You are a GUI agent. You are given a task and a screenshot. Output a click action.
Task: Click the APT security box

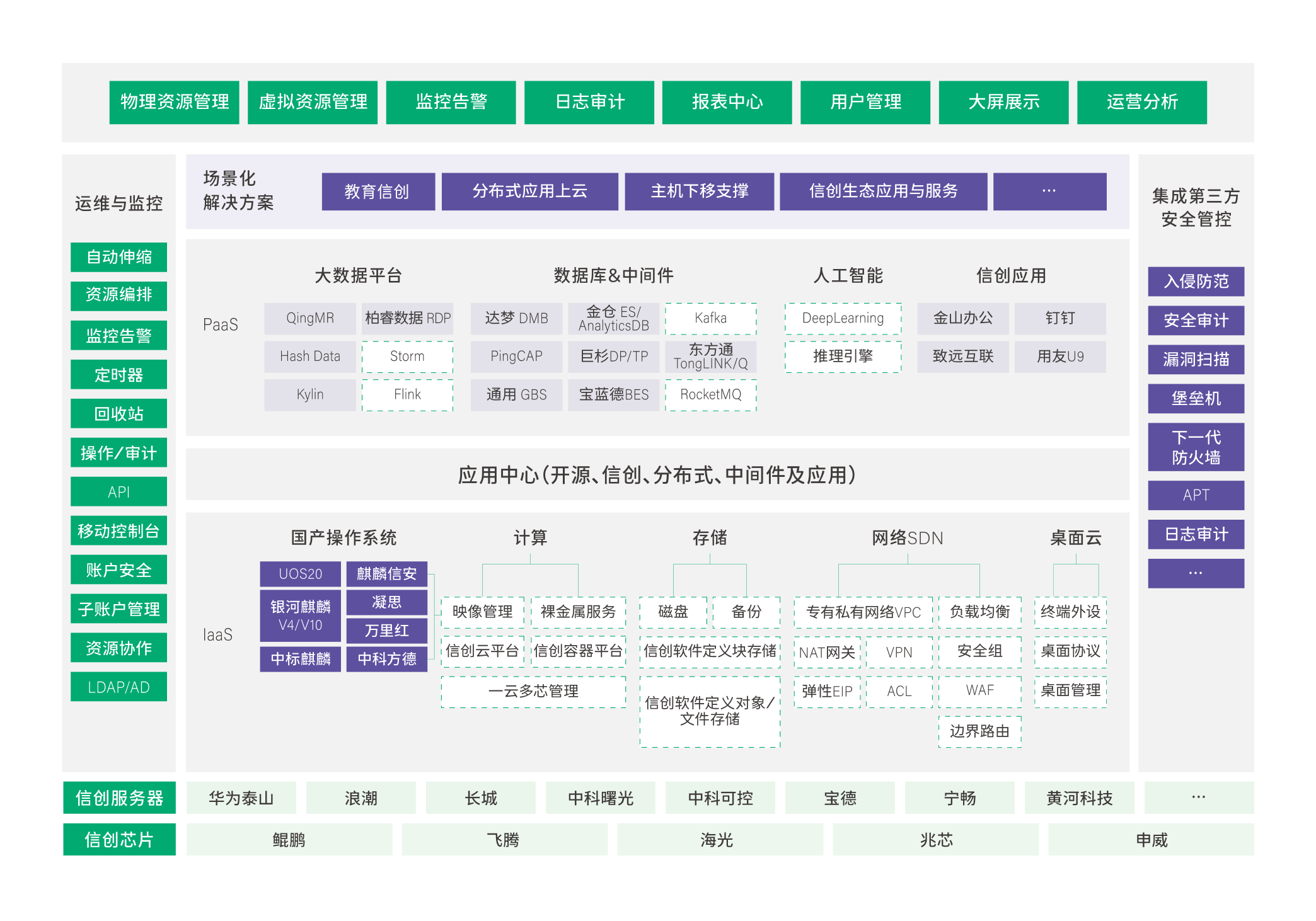coord(1196,495)
